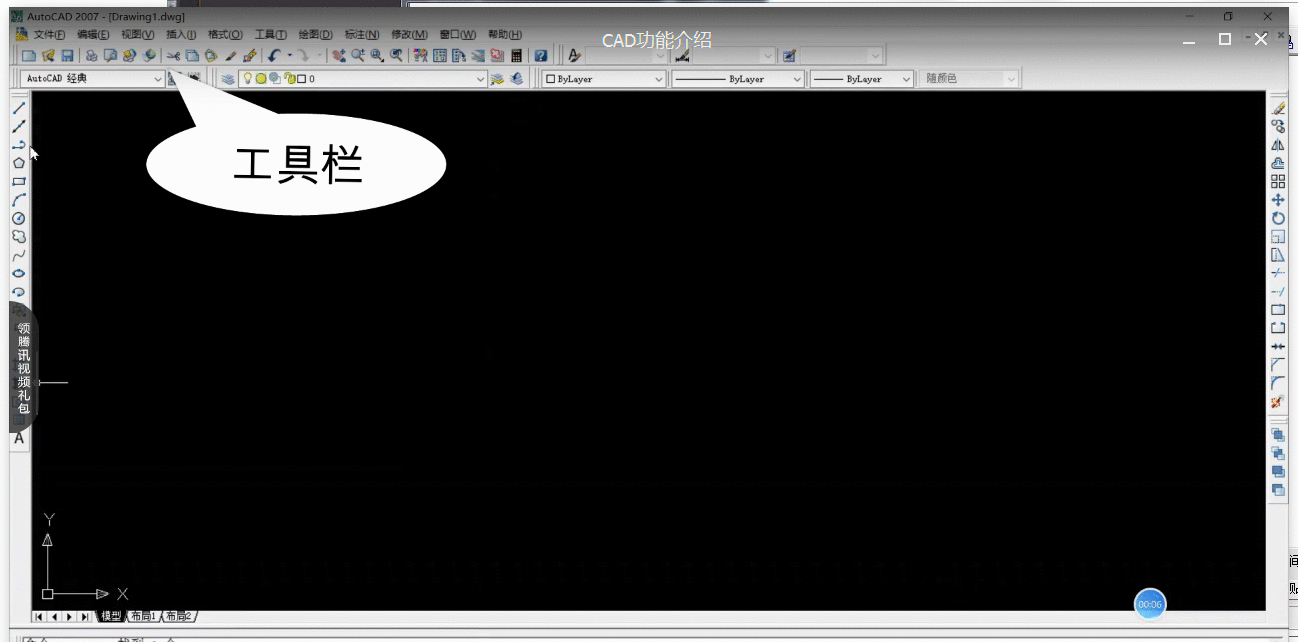Expand the layer list dropdown

click(x=480, y=79)
